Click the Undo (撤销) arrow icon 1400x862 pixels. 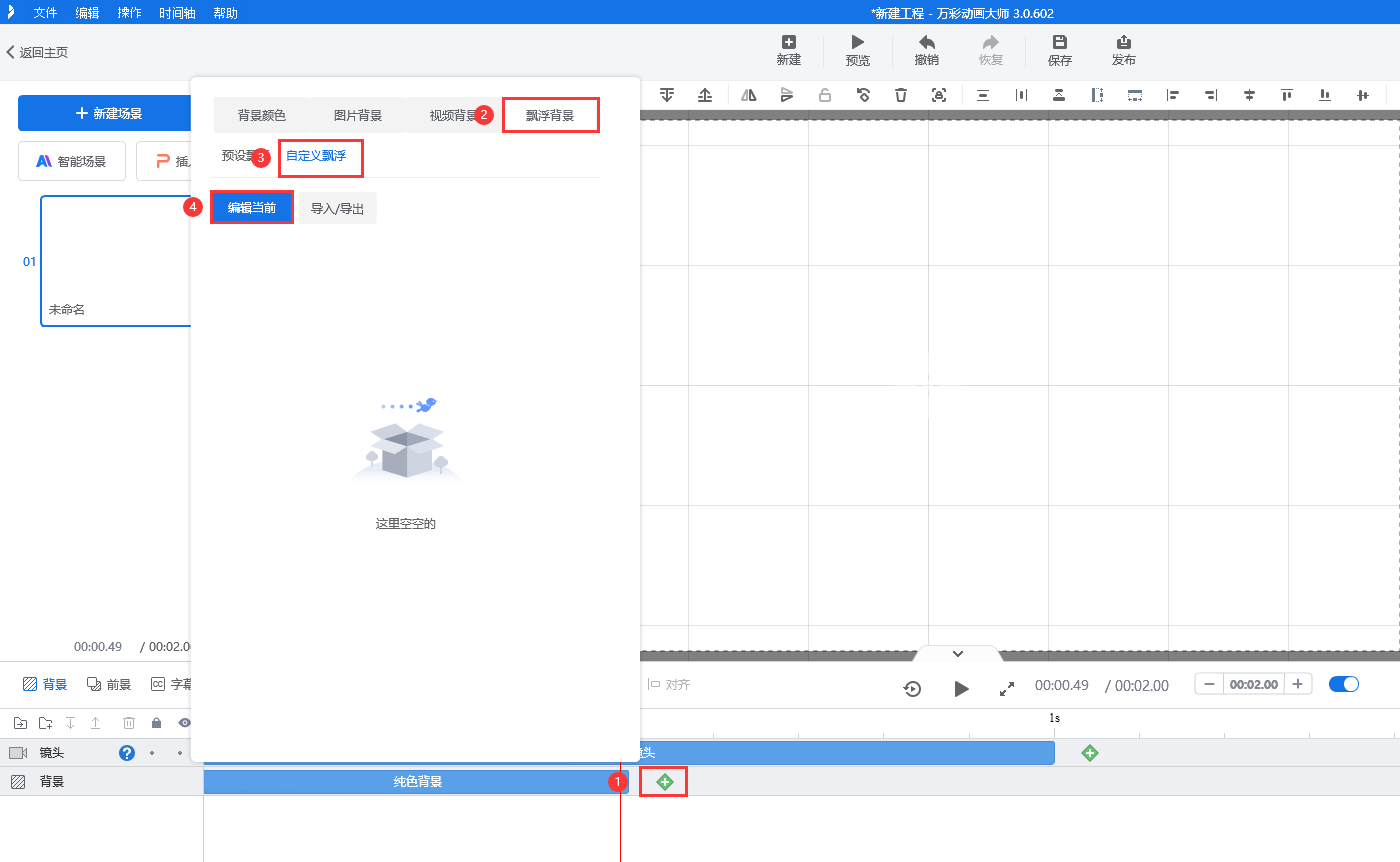[927, 43]
